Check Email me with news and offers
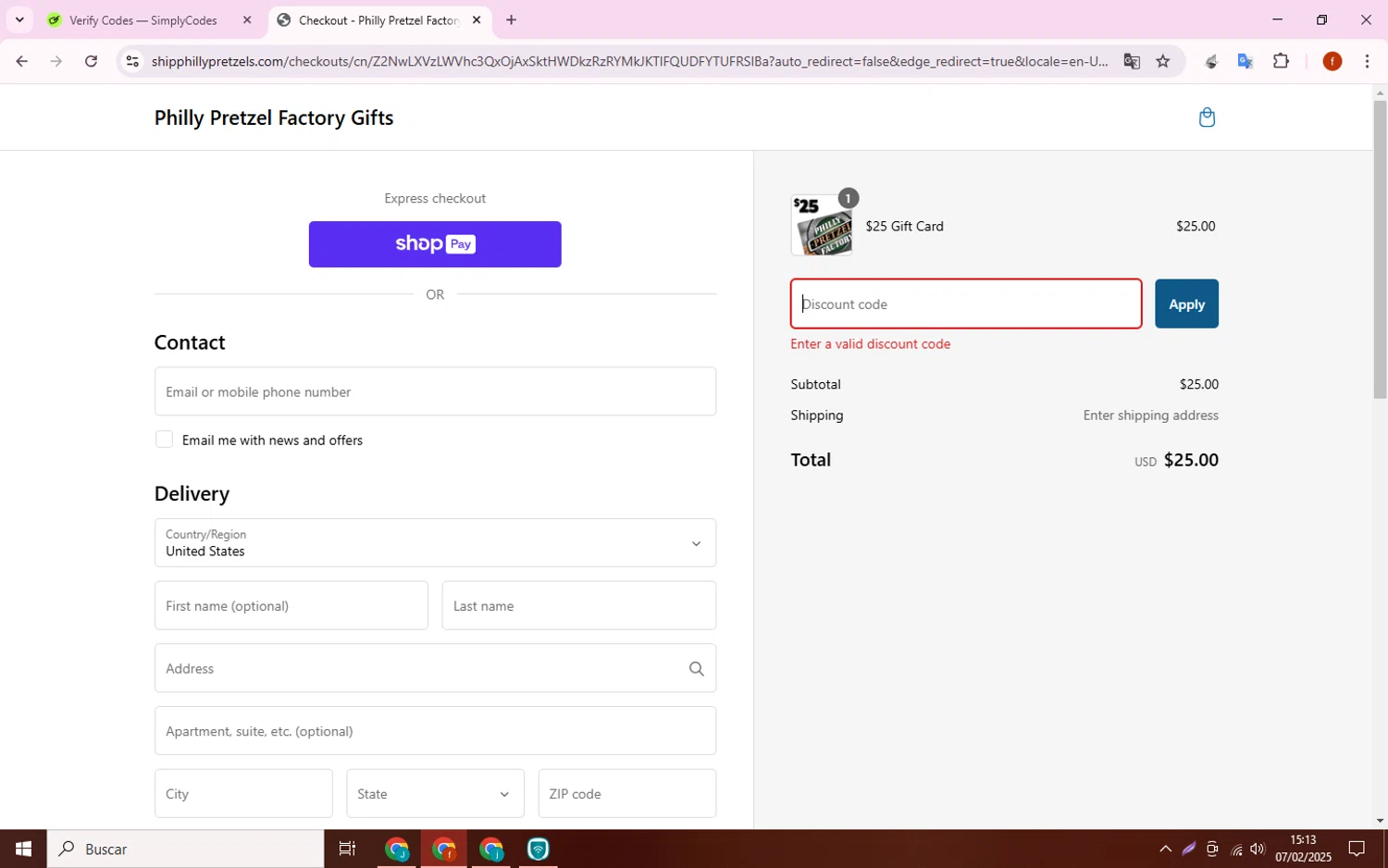 pos(165,440)
